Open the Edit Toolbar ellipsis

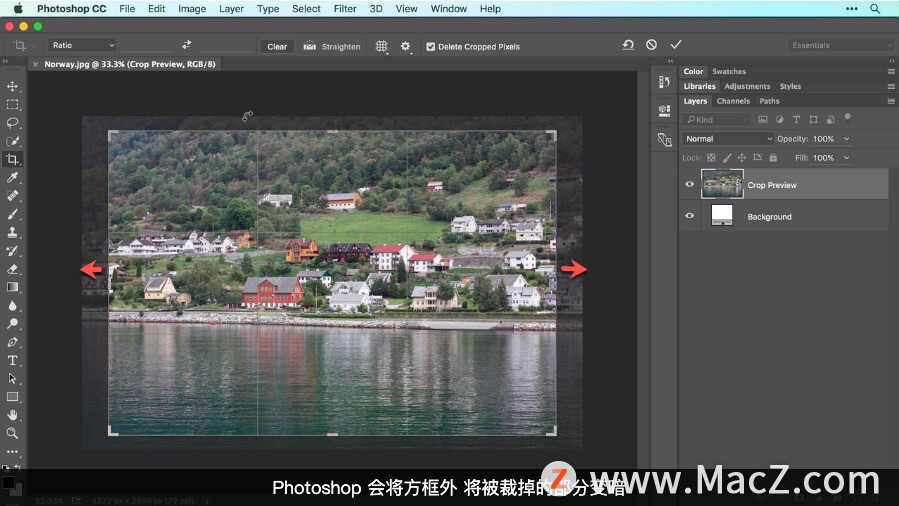12,452
